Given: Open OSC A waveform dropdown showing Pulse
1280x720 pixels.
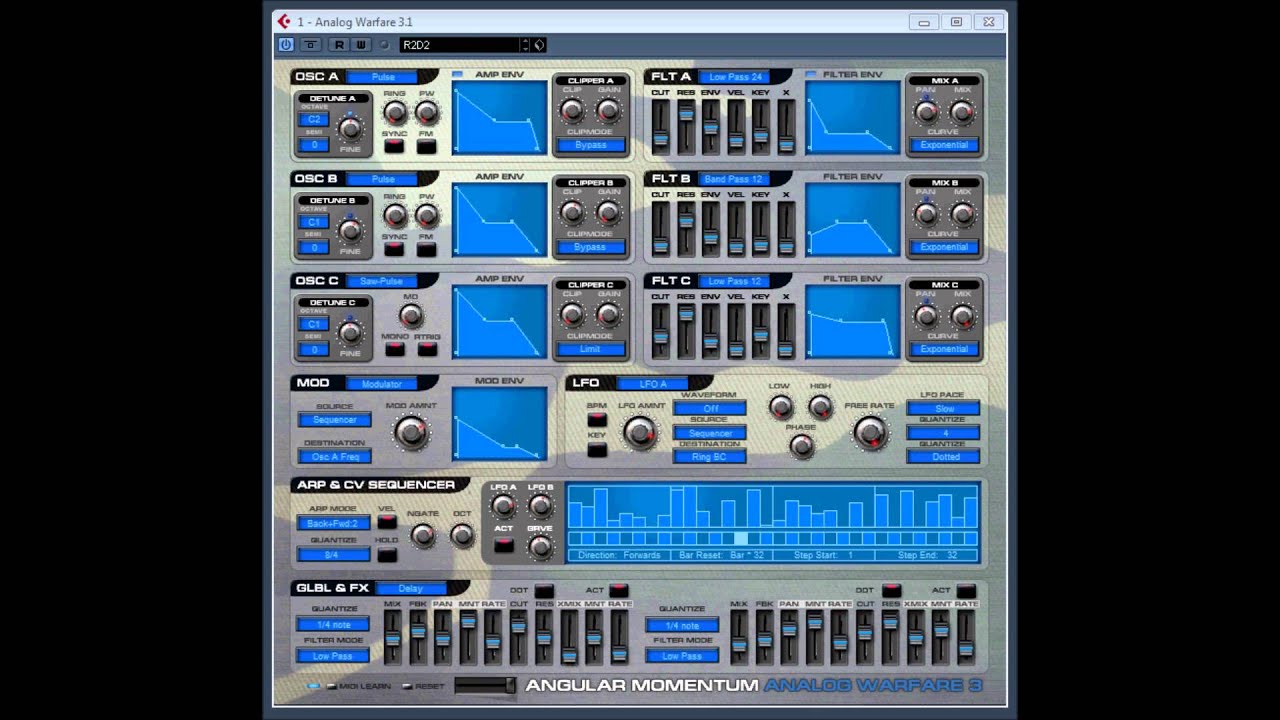Looking at the screenshot, I should 383,77.
